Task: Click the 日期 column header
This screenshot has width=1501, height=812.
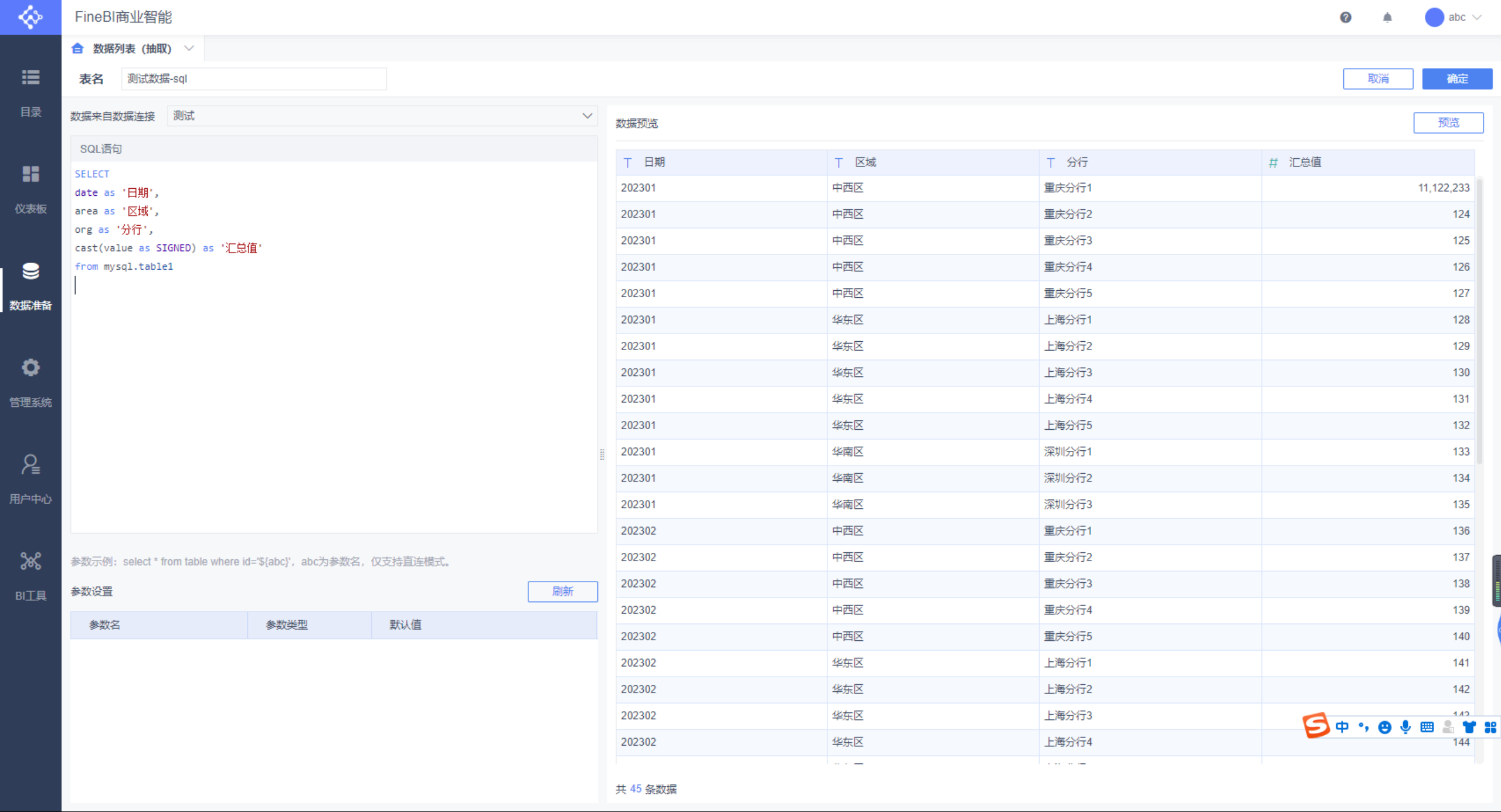Action: tap(654, 162)
